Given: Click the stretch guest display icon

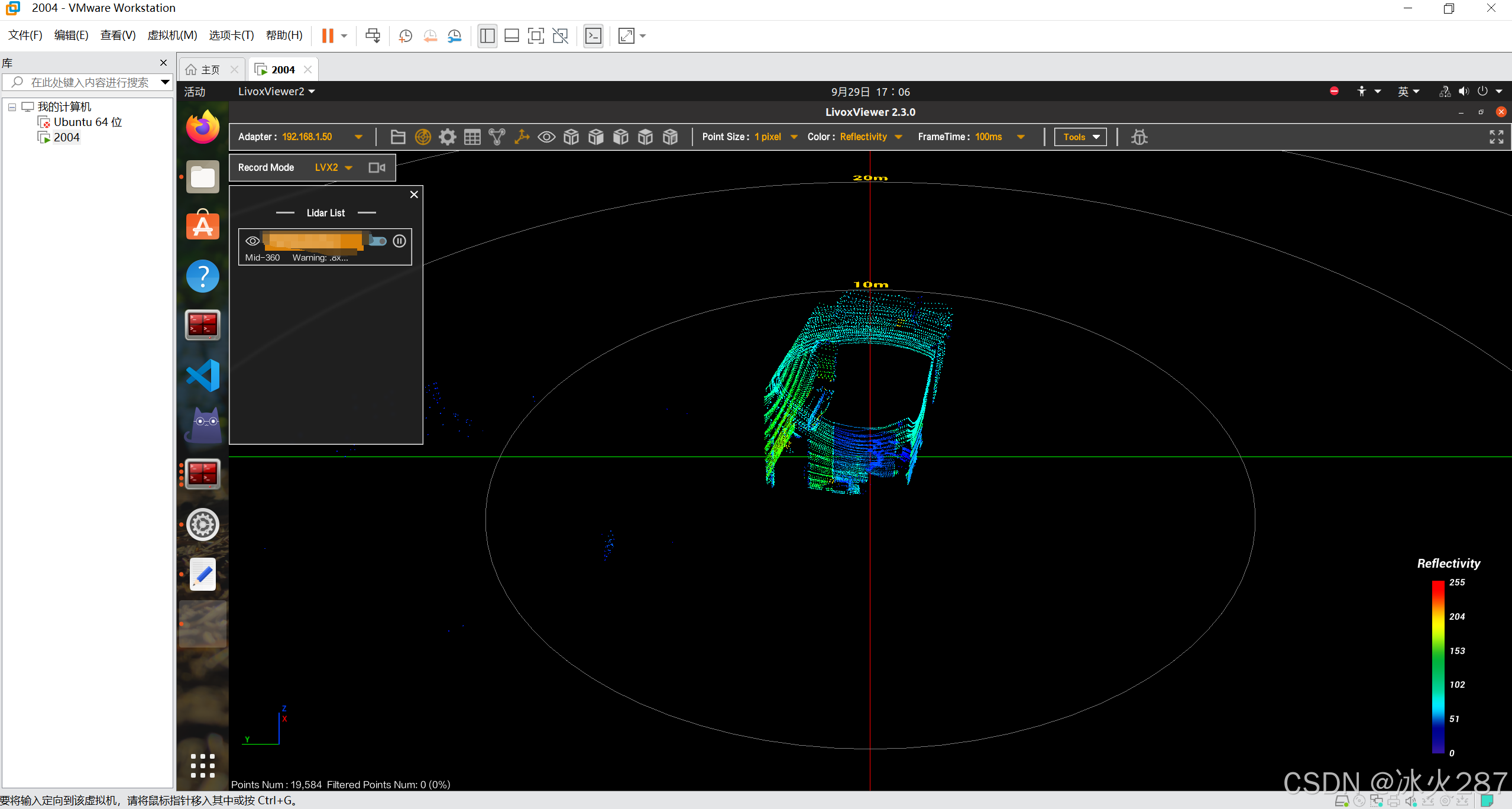Looking at the screenshot, I should pos(626,36).
